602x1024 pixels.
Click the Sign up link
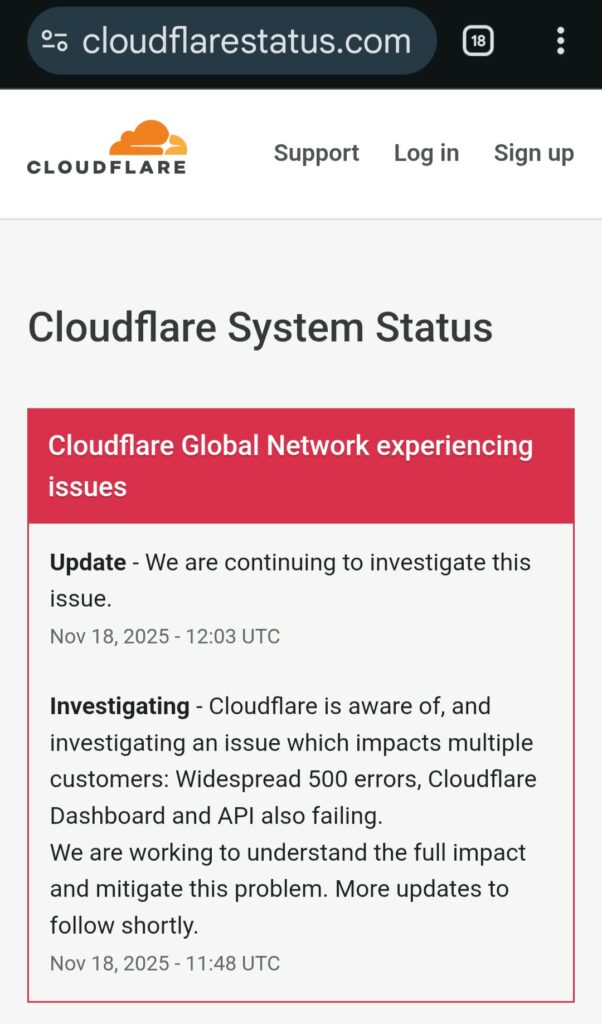click(533, 153)
